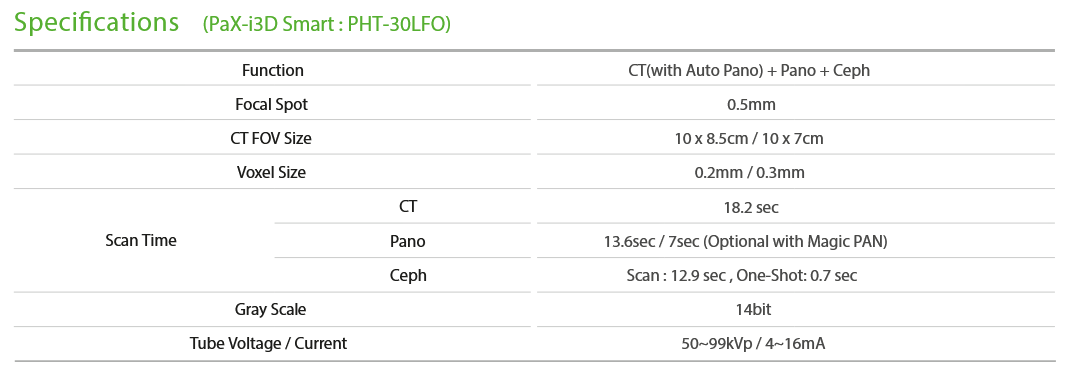
Task: Click the Function row label
Action: pos(273,70)
